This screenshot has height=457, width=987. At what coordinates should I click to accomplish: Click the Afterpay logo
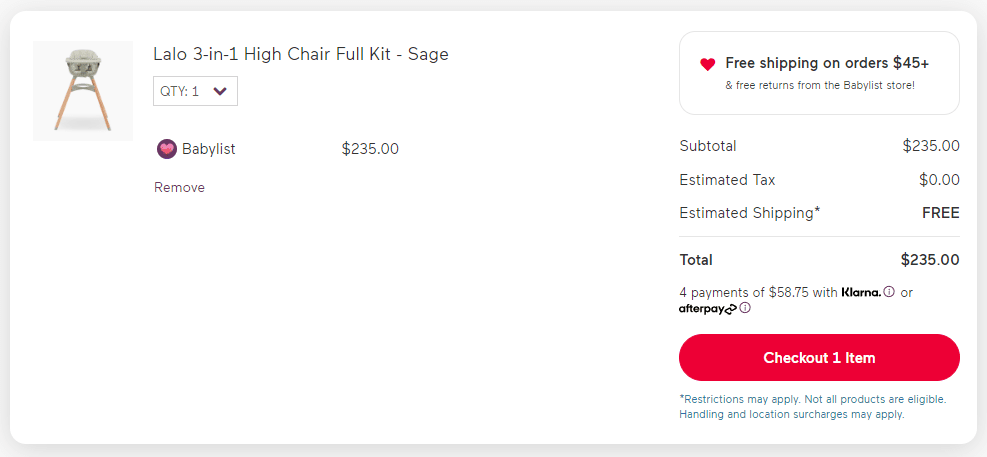click(x=708, y=309)
